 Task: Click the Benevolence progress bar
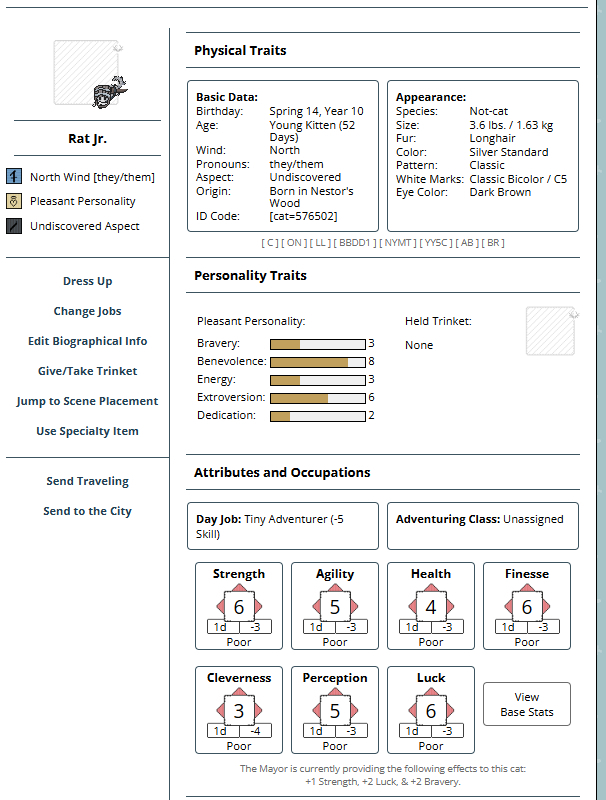317,362
